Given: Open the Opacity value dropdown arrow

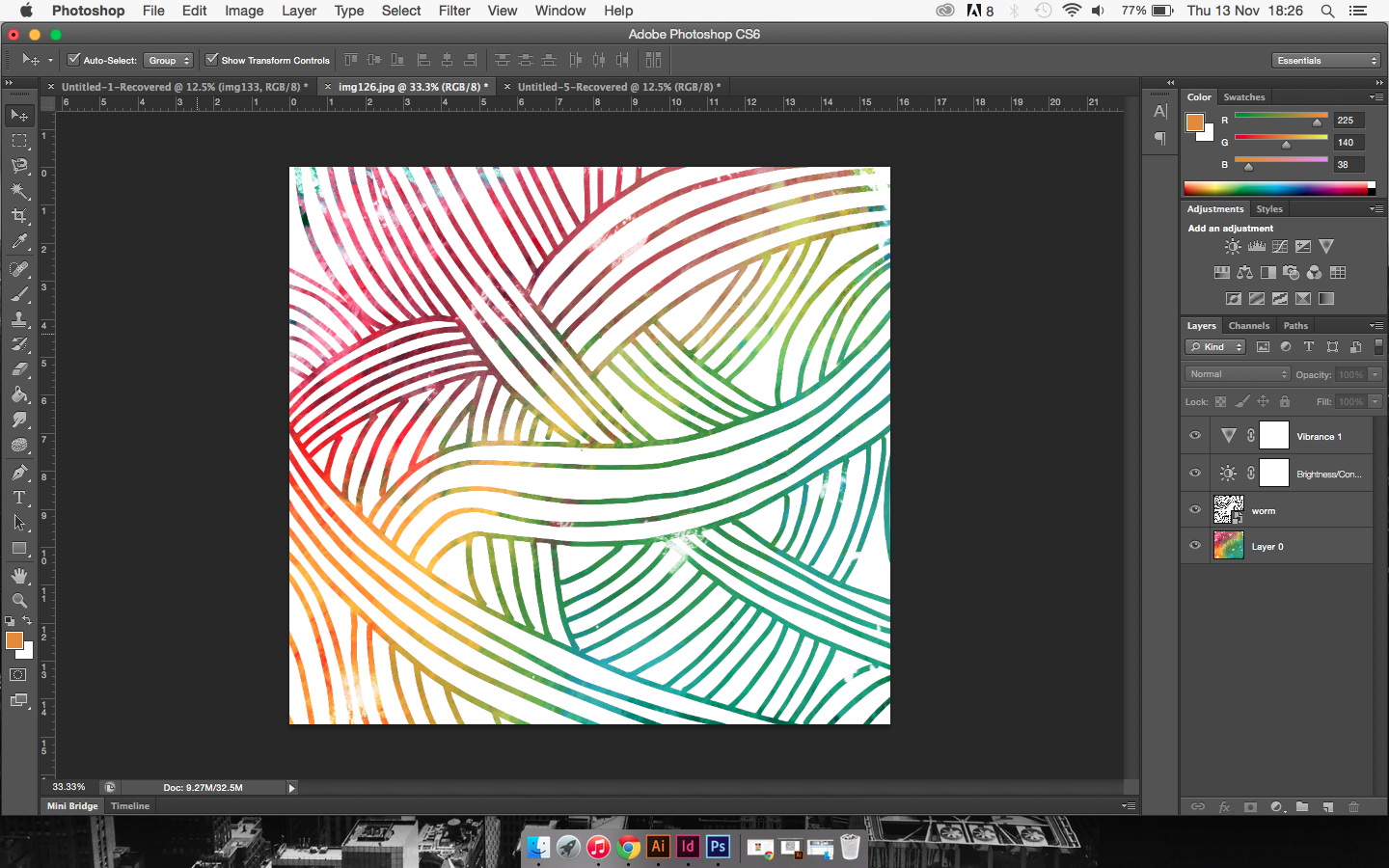Looking at the screenshot, I should [1375, 374].
